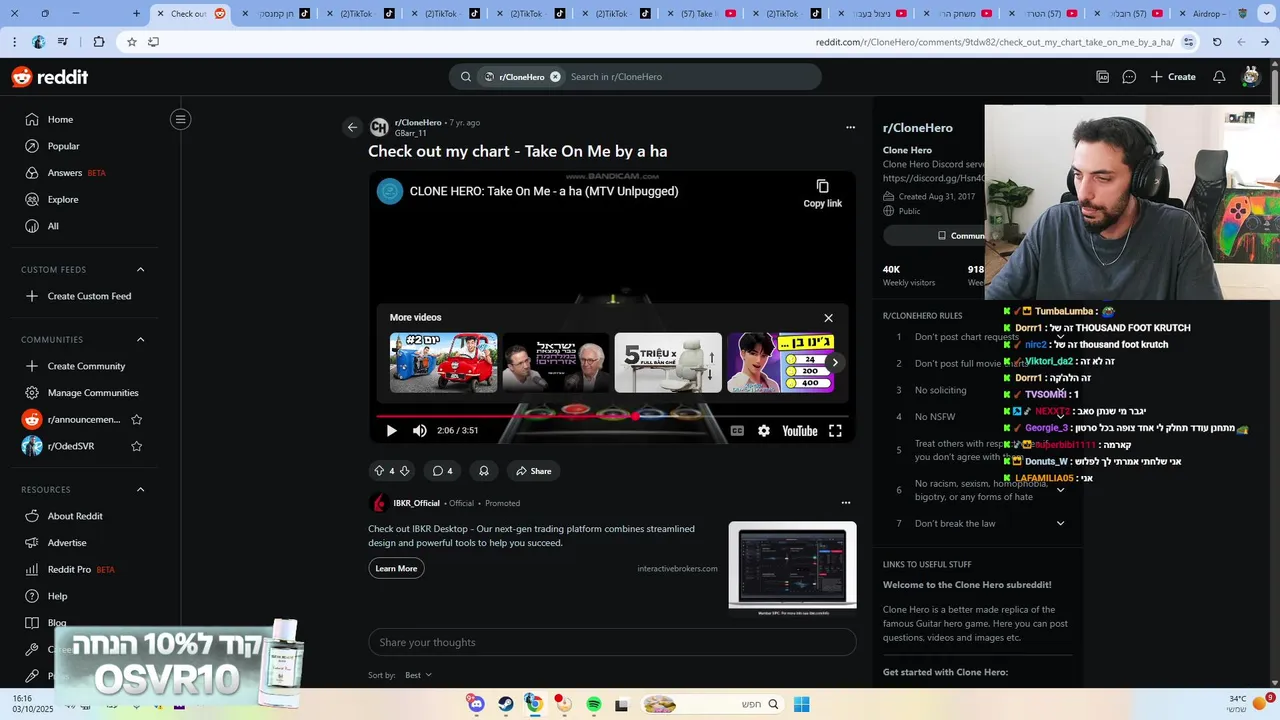Open the user profile avatar menu

1251,77
